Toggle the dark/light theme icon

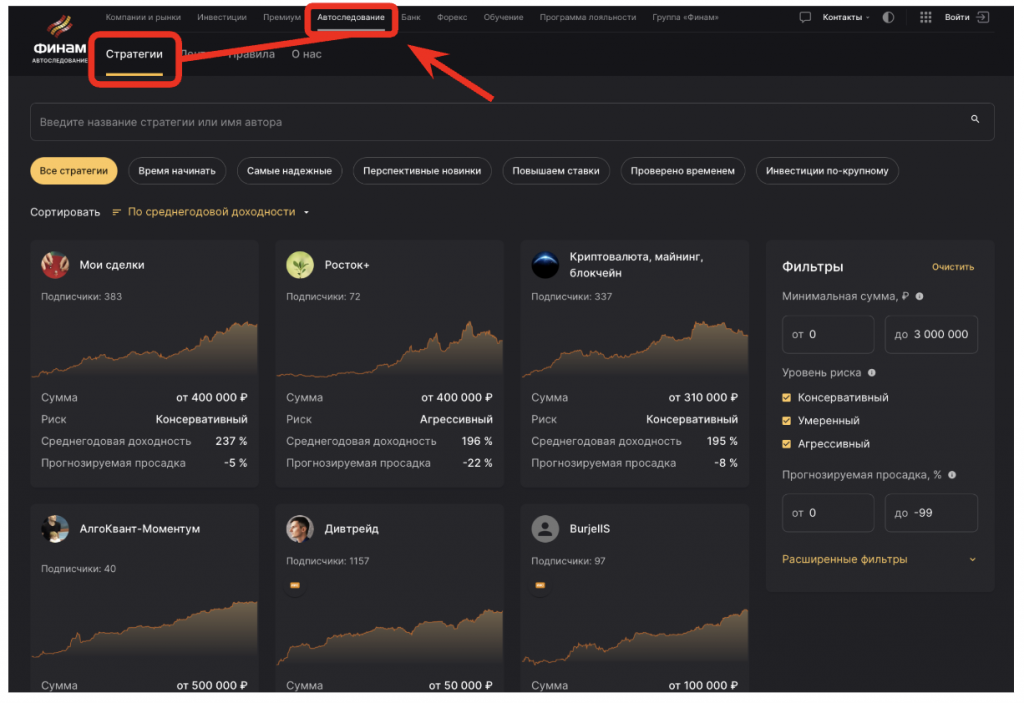(888, 18)
